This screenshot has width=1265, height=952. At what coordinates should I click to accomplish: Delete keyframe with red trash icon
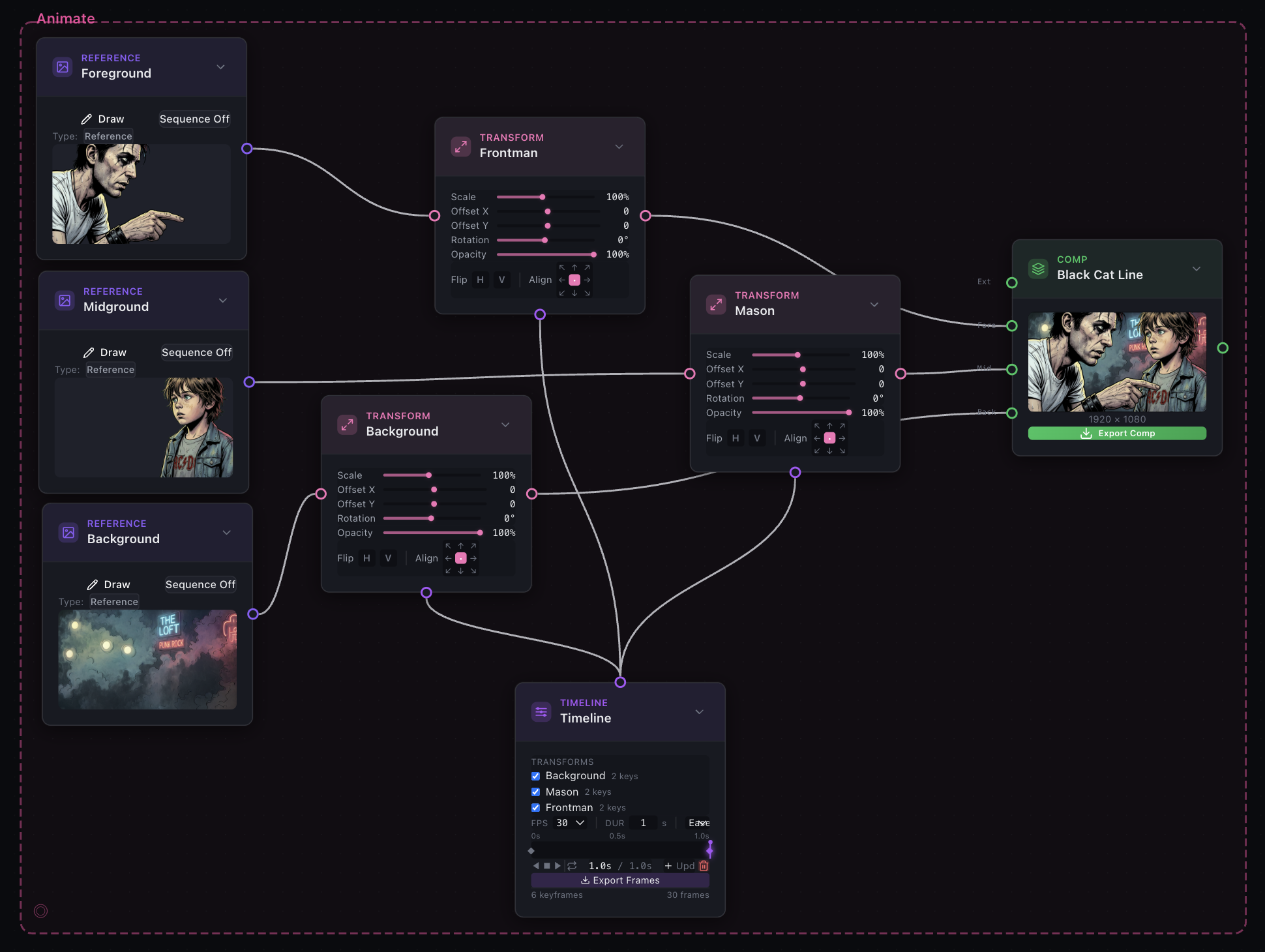(704, 866)
